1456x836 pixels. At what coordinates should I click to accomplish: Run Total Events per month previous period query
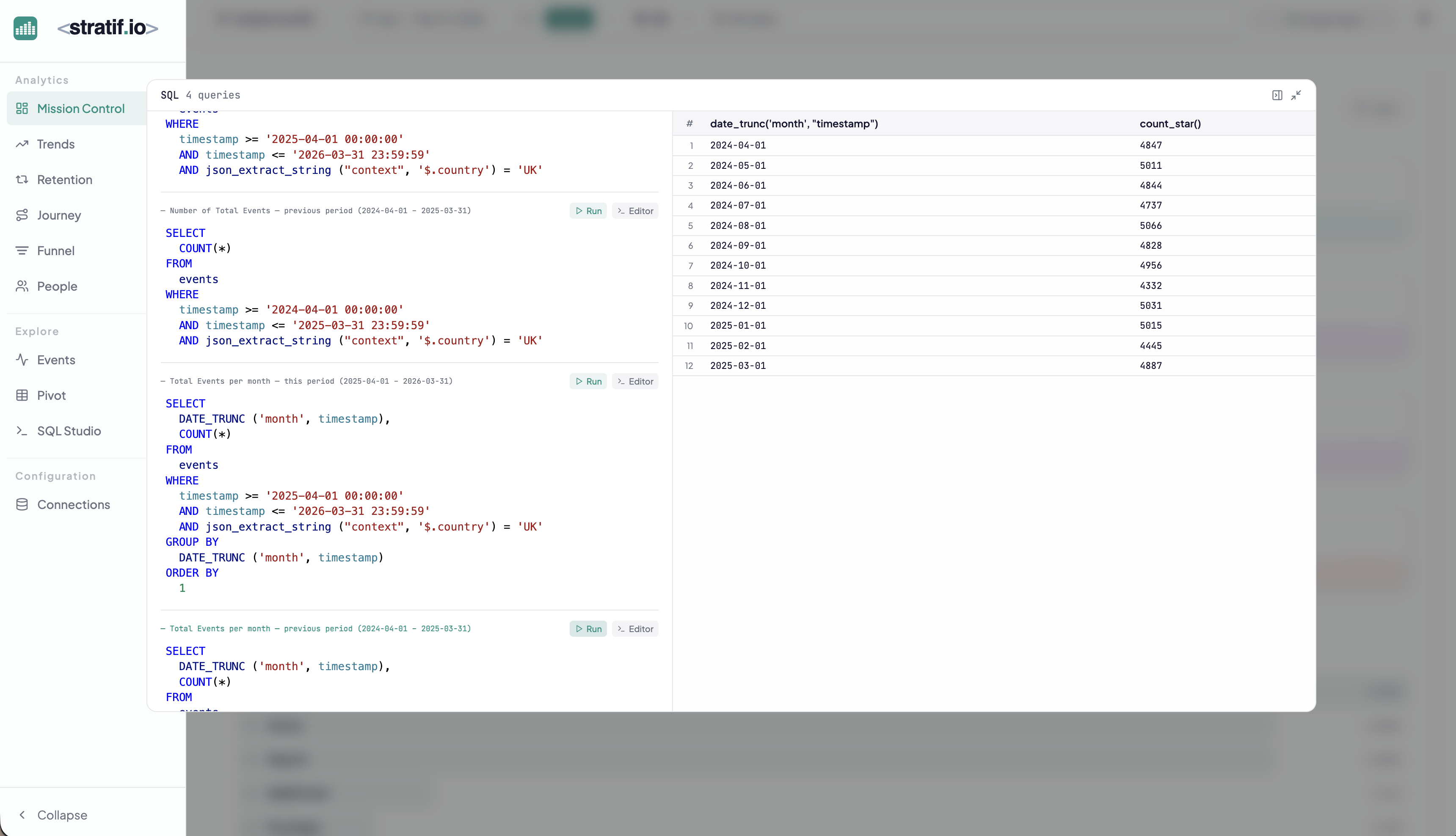pos(588,629)
